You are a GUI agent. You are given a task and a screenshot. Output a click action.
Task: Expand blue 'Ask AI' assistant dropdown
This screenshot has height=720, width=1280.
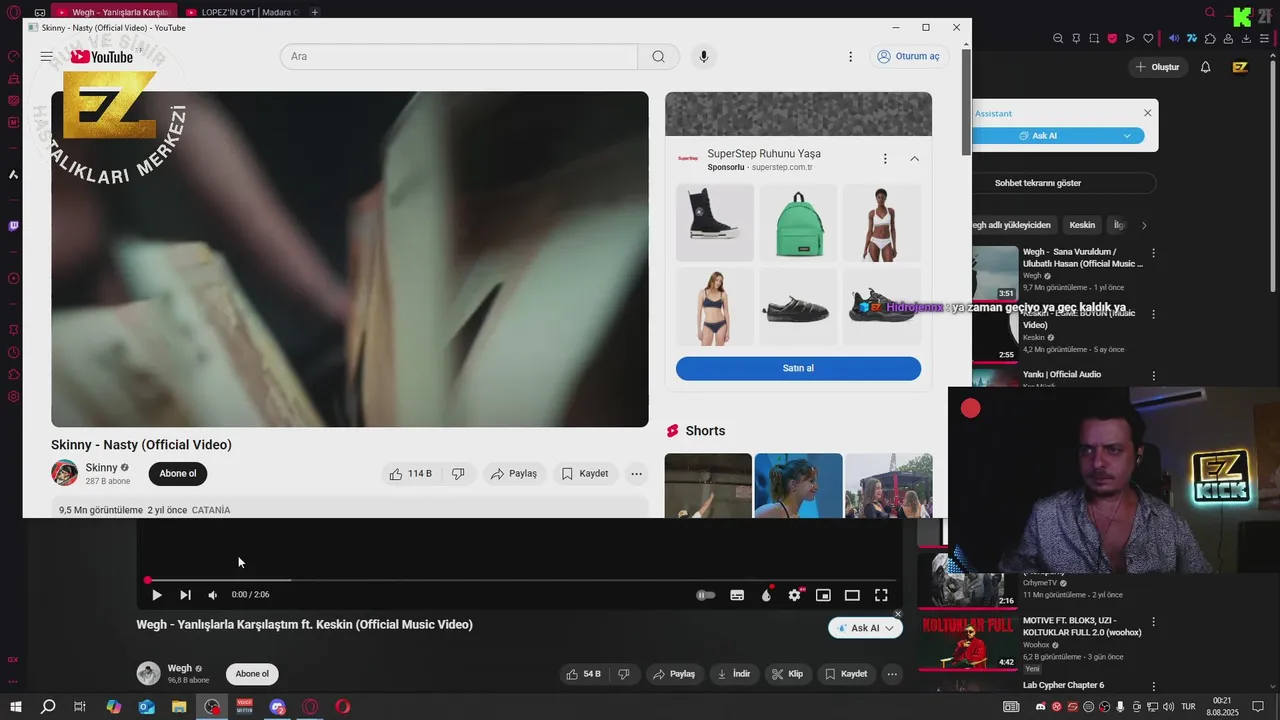1128,136
